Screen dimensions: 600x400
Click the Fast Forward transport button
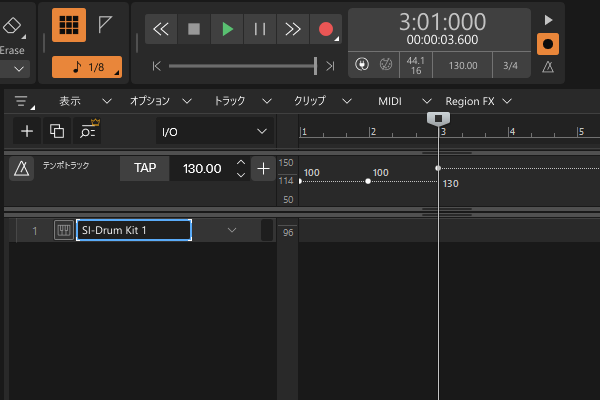[x=292, y=29]
